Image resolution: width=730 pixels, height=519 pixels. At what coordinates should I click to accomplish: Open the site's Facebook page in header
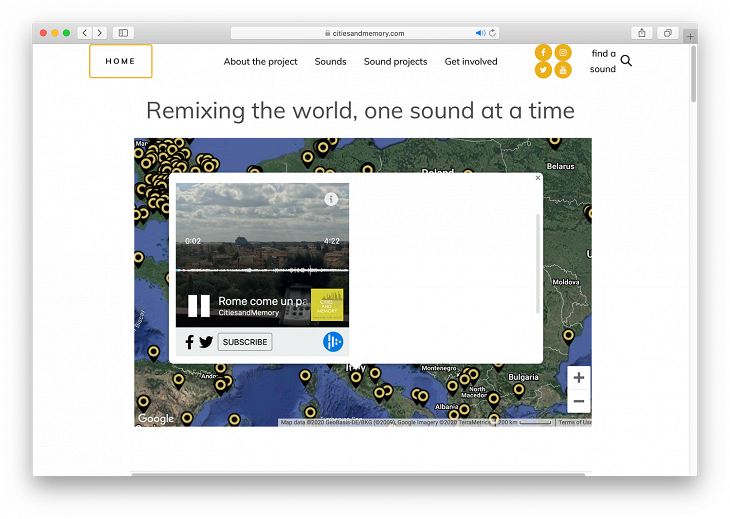pyautogui.click(x=543, y=52)
